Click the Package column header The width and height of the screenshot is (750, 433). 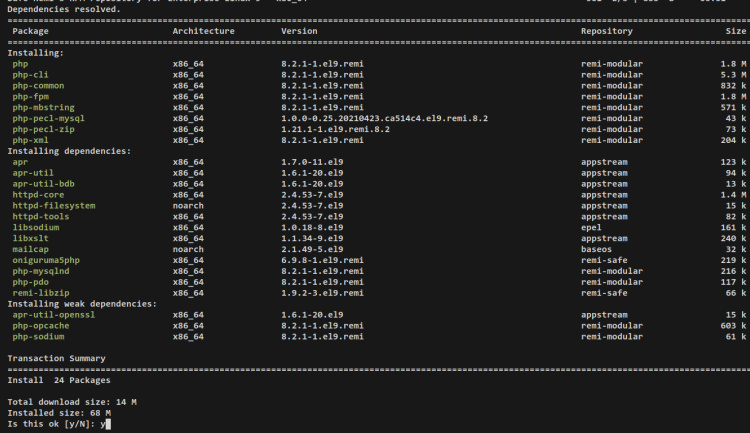point(29,31)
